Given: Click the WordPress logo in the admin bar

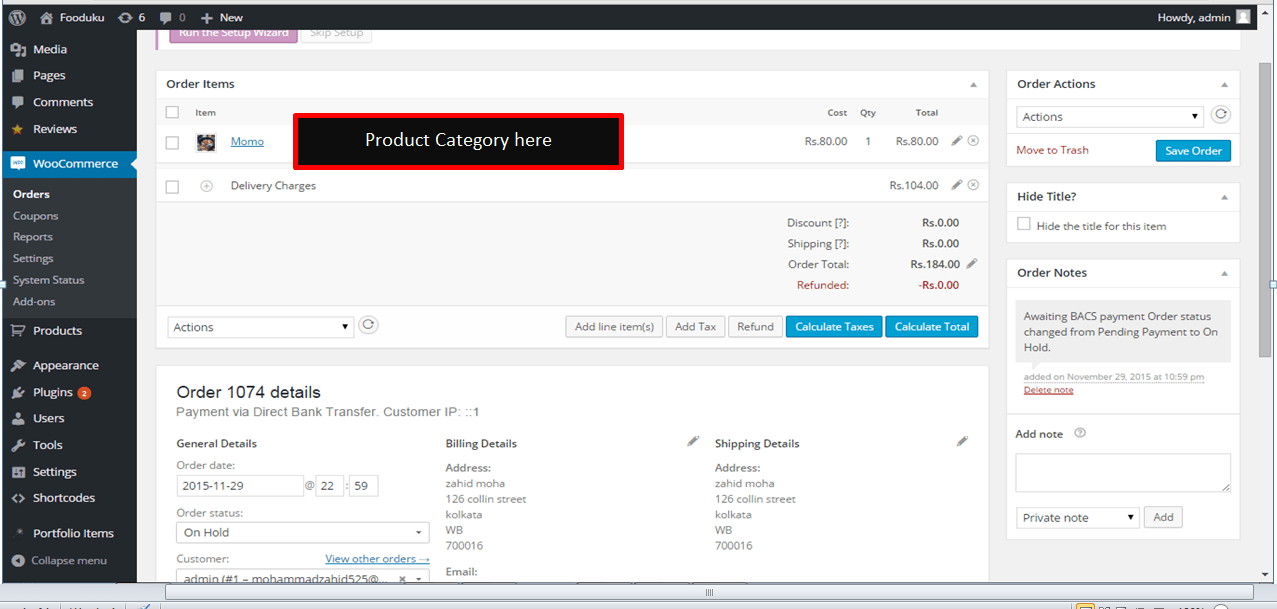Looking at the screenshot, I should pos(18,16).
